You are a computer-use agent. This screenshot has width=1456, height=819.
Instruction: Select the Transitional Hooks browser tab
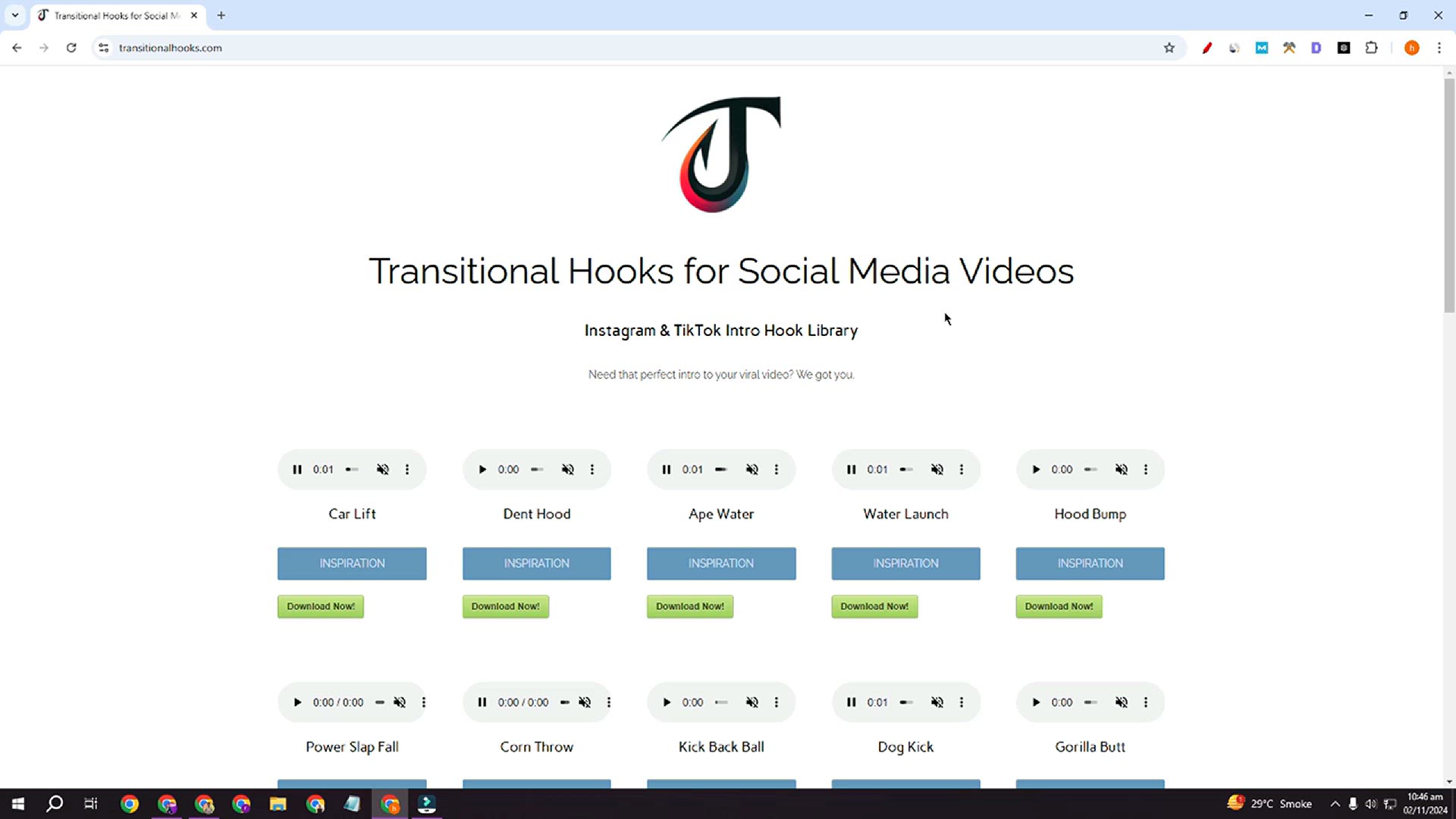(x=118, y=15)
